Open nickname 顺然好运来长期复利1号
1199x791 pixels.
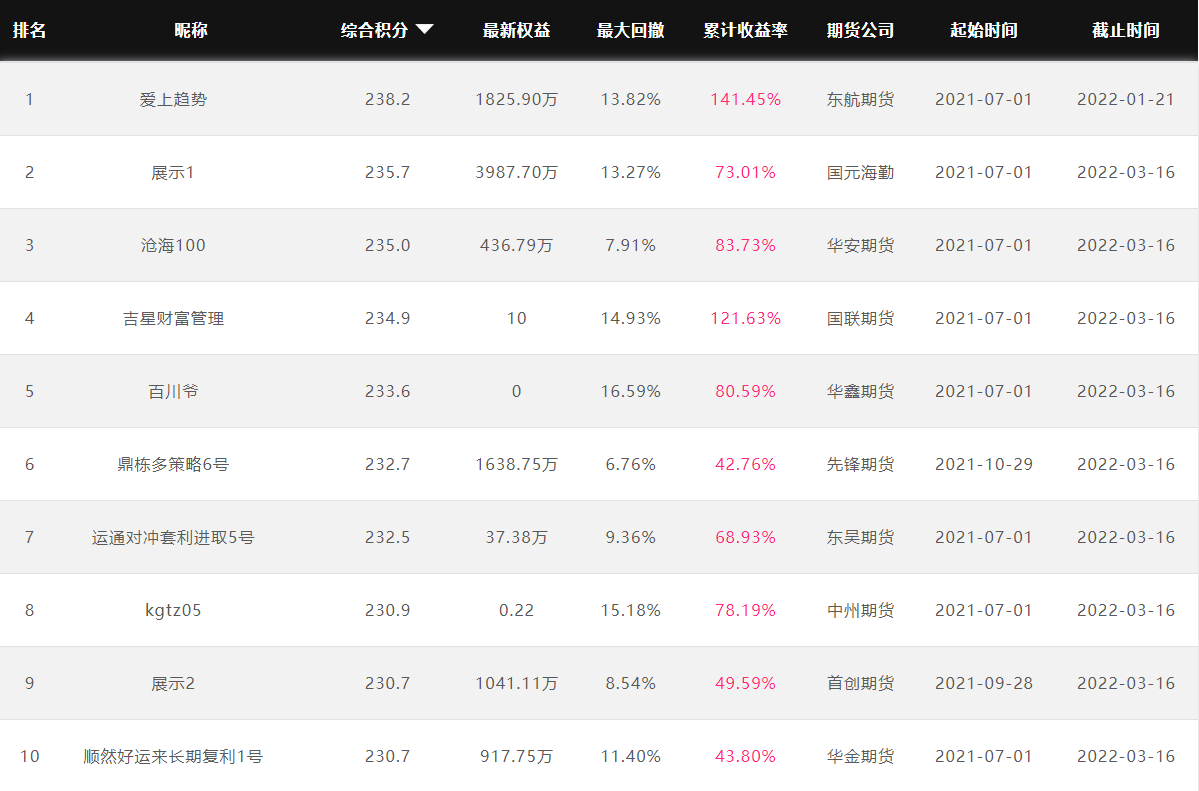tap(173, 757)
